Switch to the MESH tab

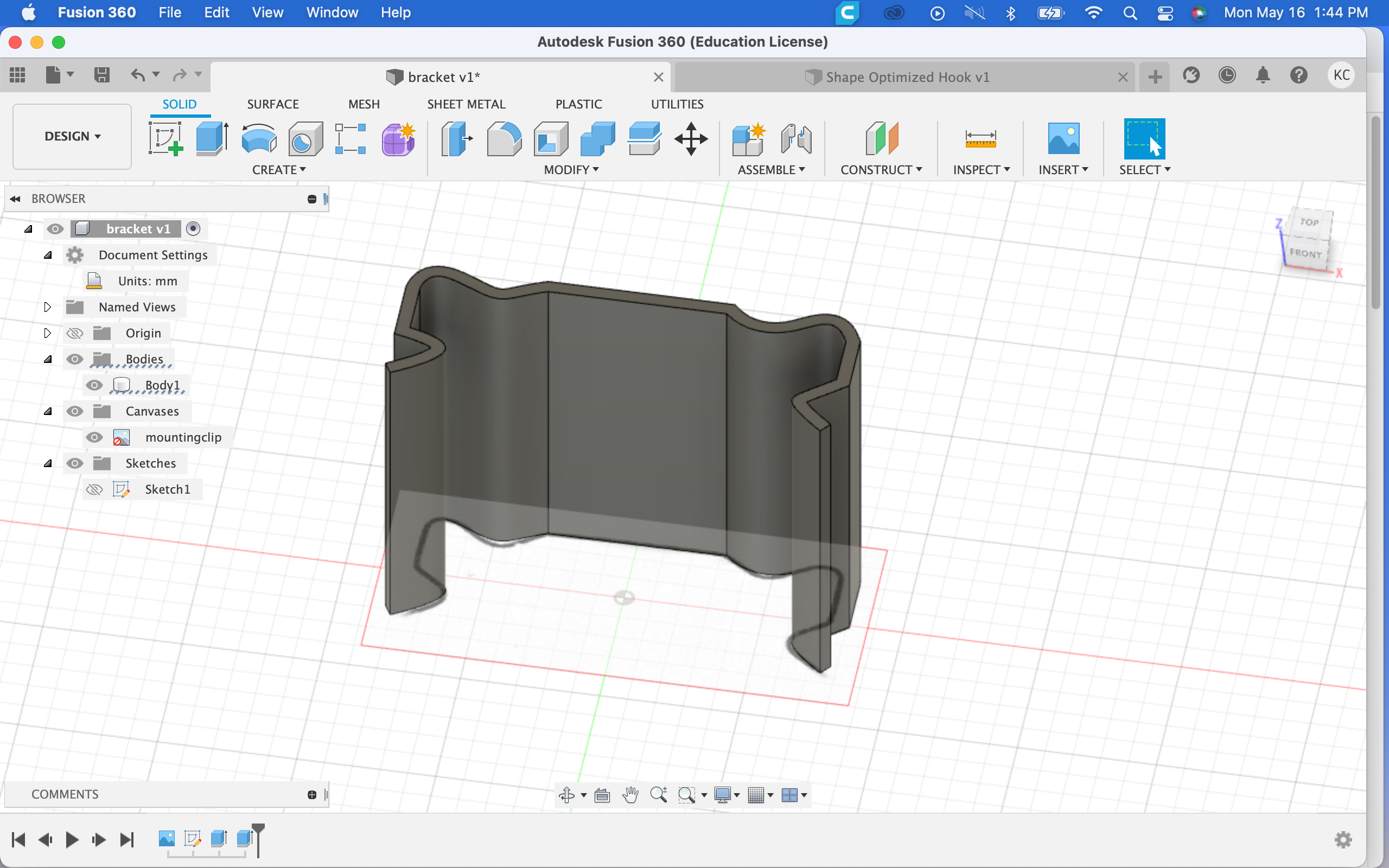point(364,104)
